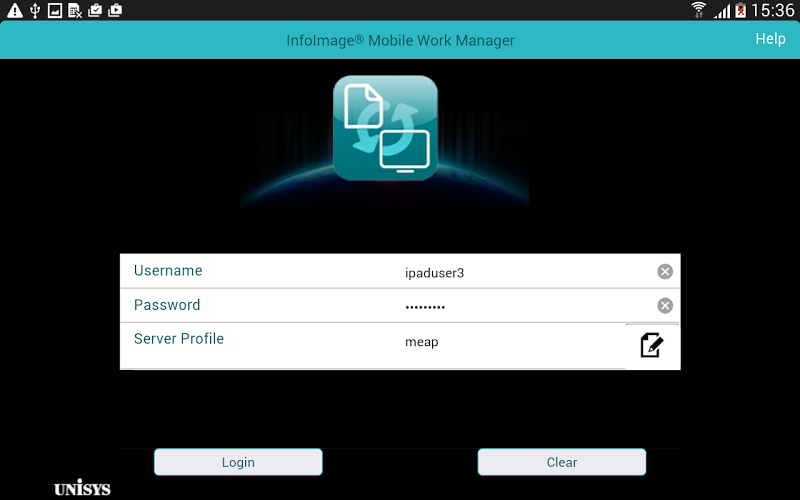Image resolution: width=800 pixels, height=500 pixels.
Task: Clear the Username field with X icon
Action: click(x=665, y=271)
